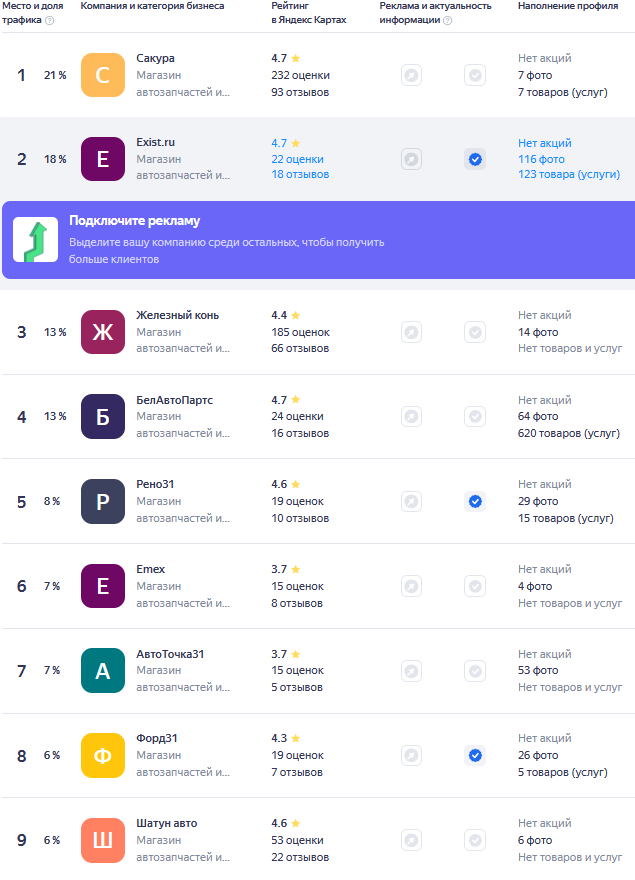
Task: Click the blue verified checkmark for Форд31
Action: coord(475,755)
